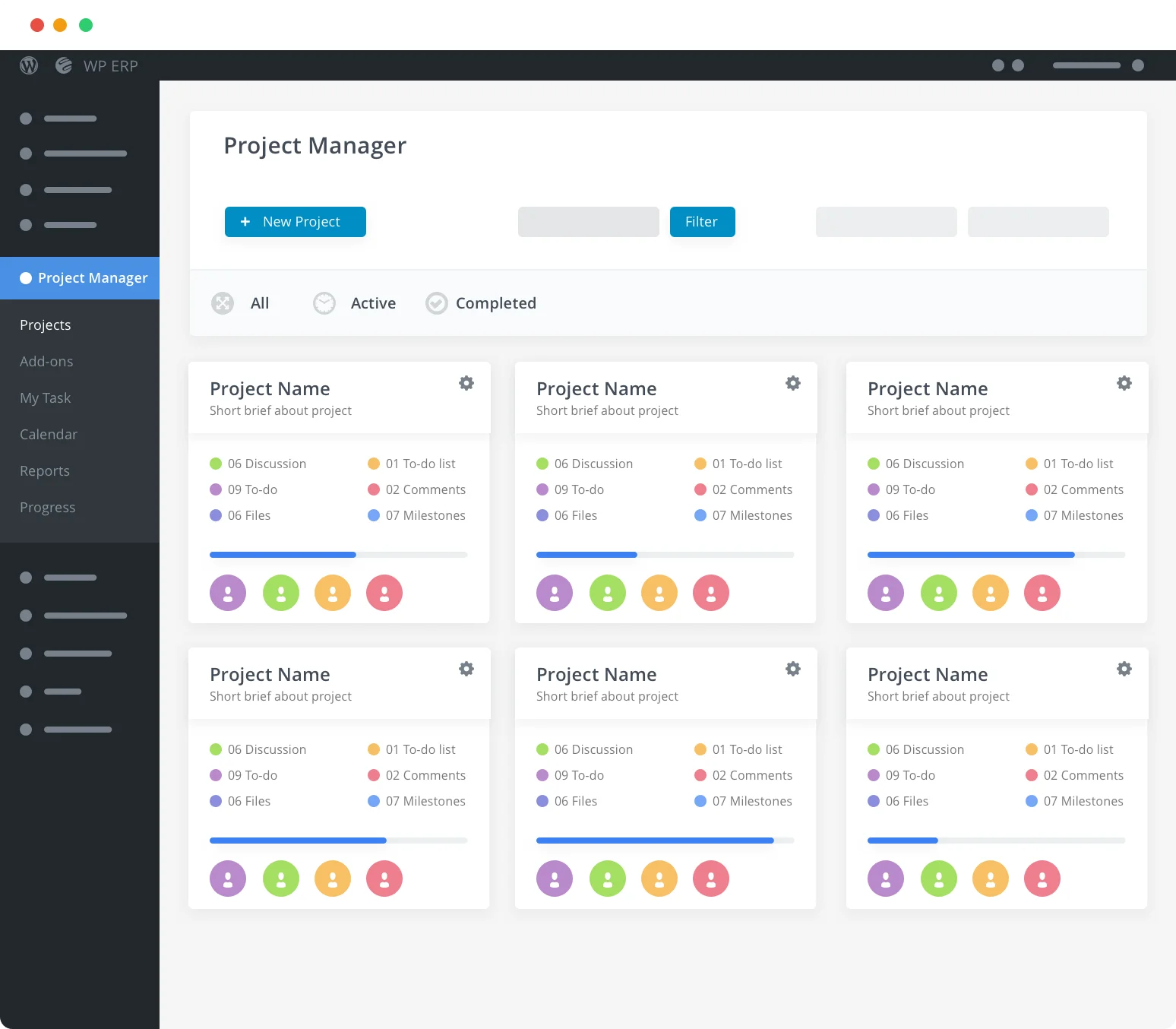
Task: Filter projects by Active status
Action: [355, 303]
